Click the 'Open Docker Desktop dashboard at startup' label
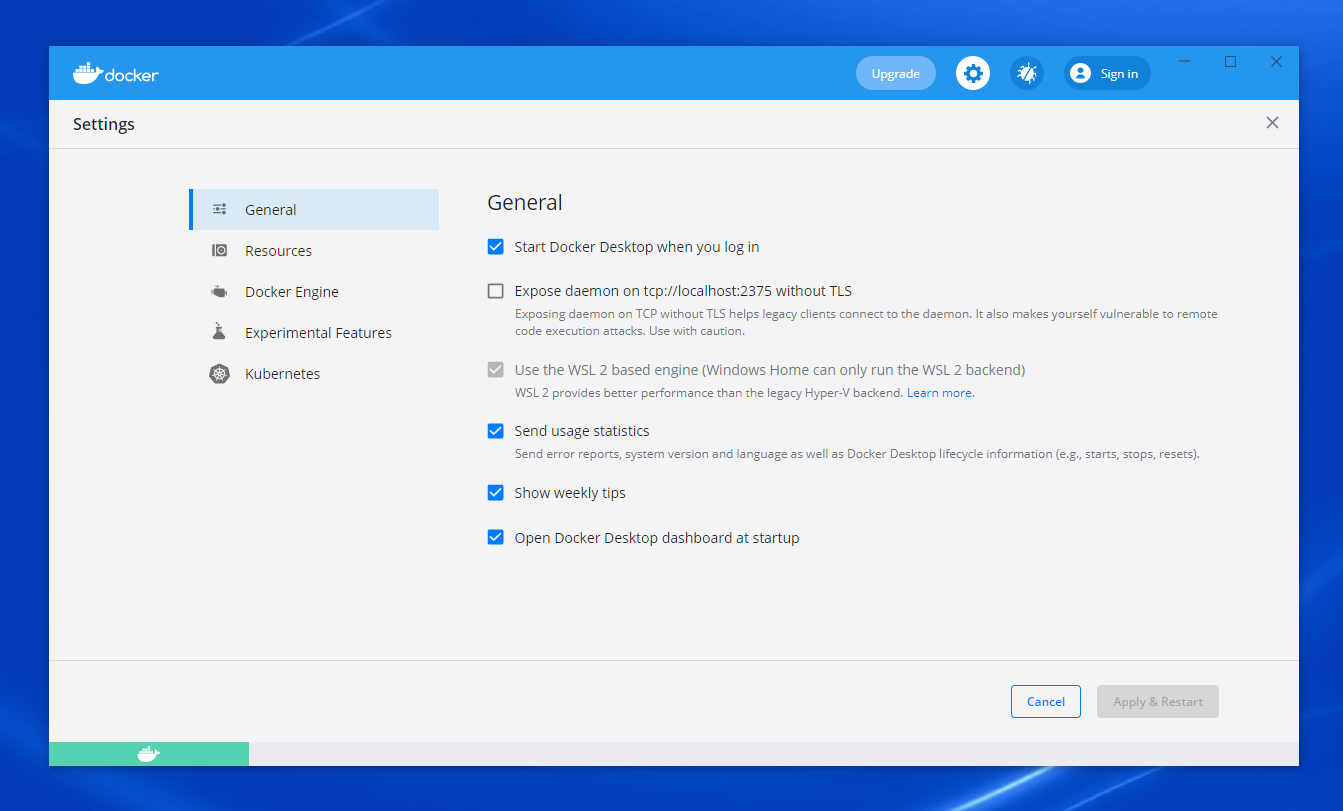 coord(657,537)
